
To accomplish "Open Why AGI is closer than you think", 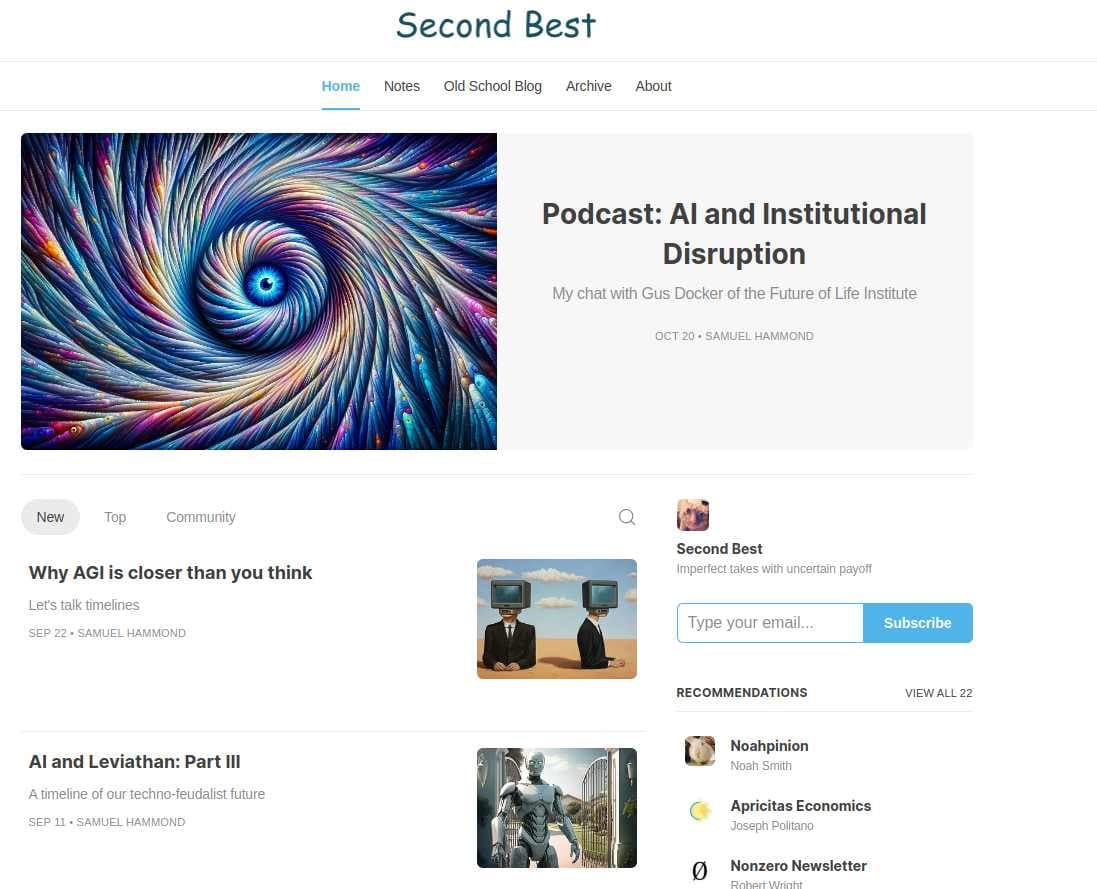I will pyautogui.click(x=171, y=573).
